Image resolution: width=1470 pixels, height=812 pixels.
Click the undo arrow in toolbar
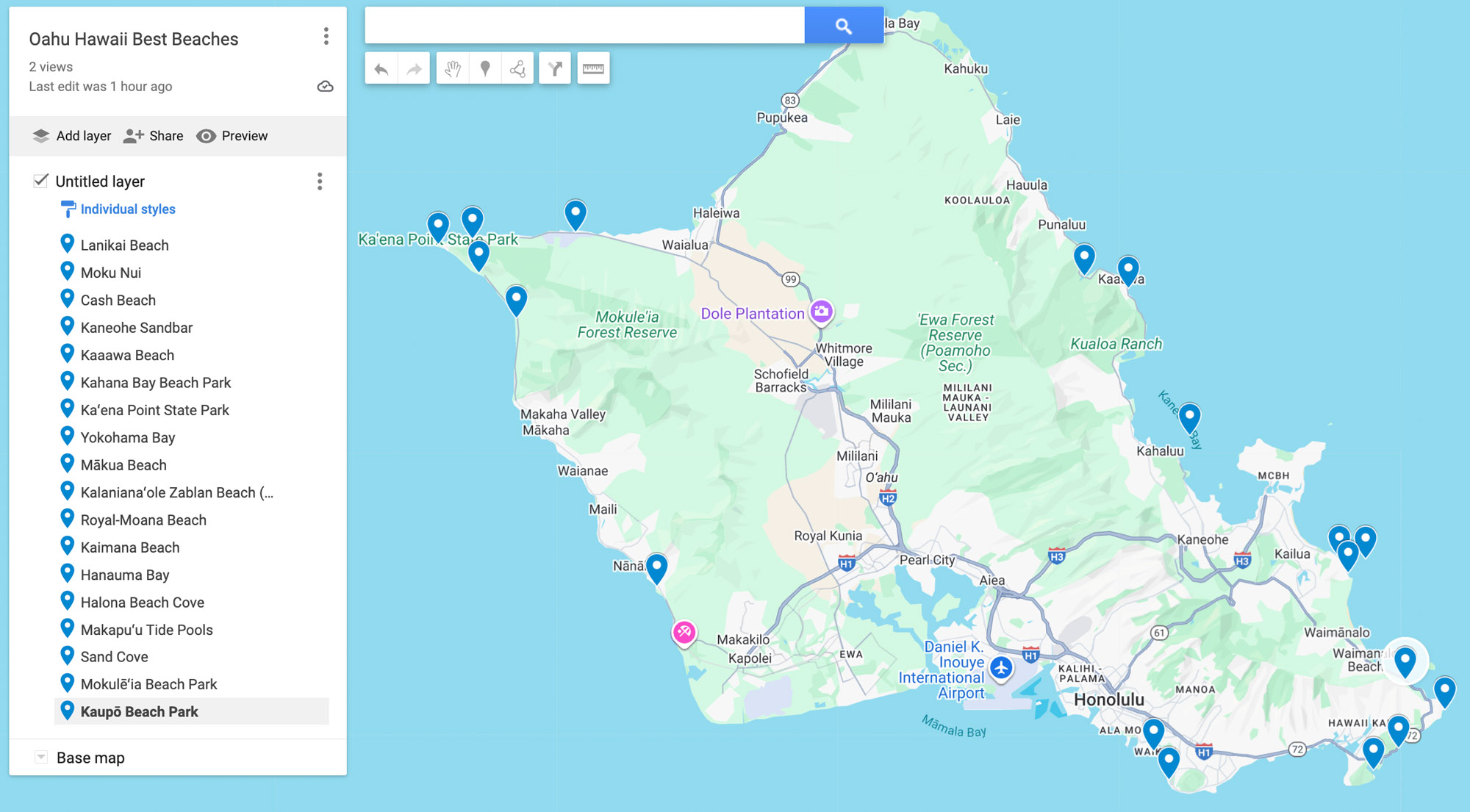(381, 69)
